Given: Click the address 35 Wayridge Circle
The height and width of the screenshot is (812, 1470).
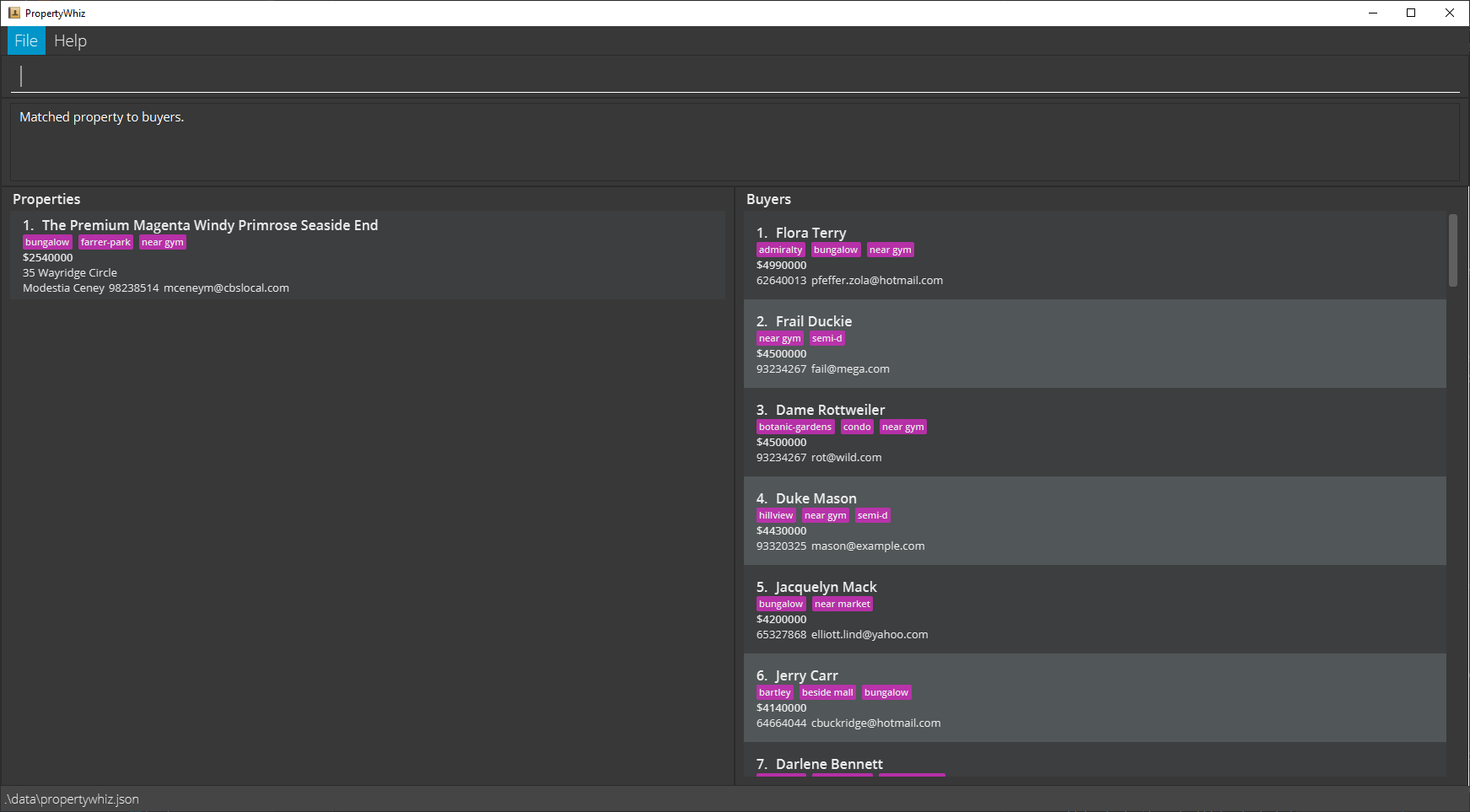Looking at the screenshot, I should tap(70, 273).
